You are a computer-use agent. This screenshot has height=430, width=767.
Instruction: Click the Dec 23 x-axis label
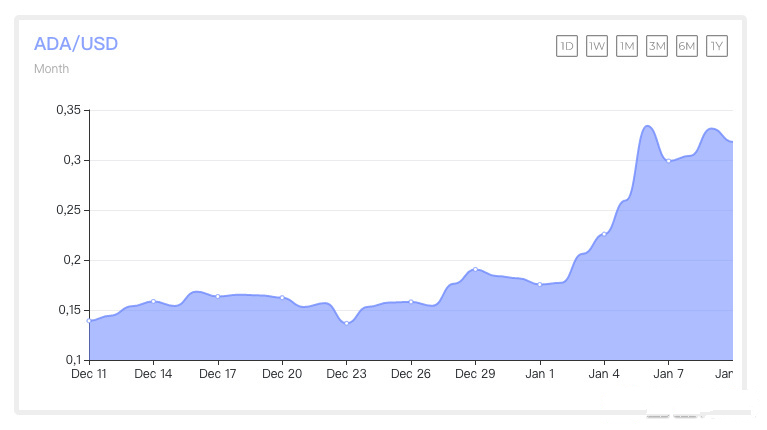pos(346,374)
